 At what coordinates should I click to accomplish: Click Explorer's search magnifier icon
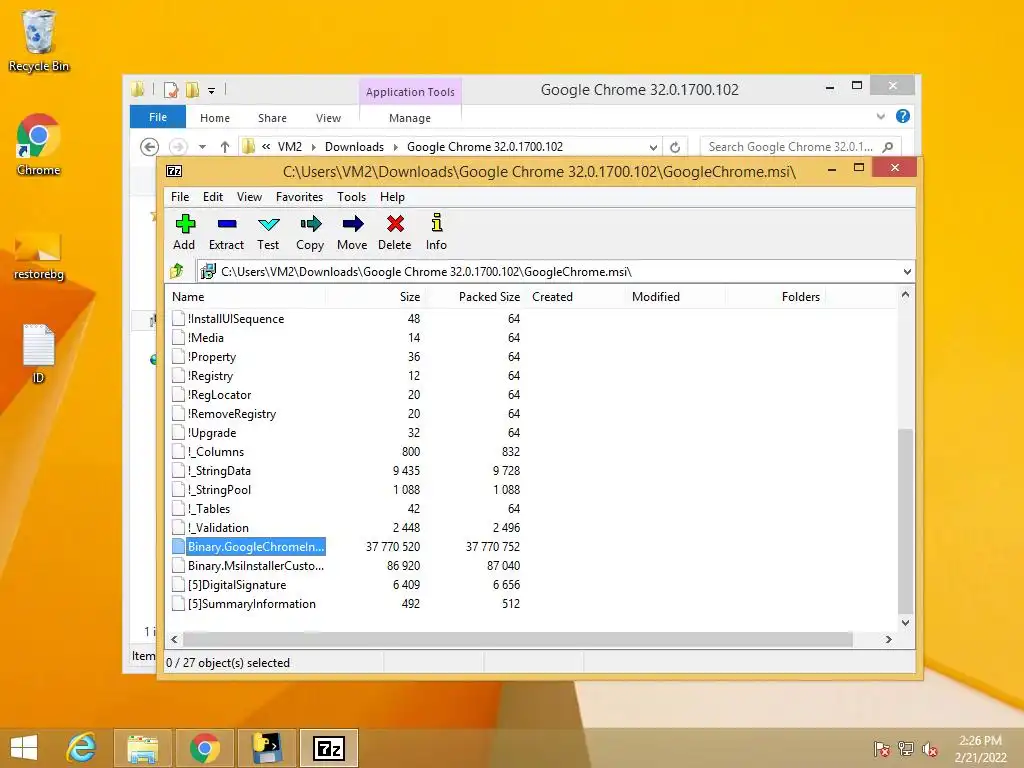click(888, 147)
